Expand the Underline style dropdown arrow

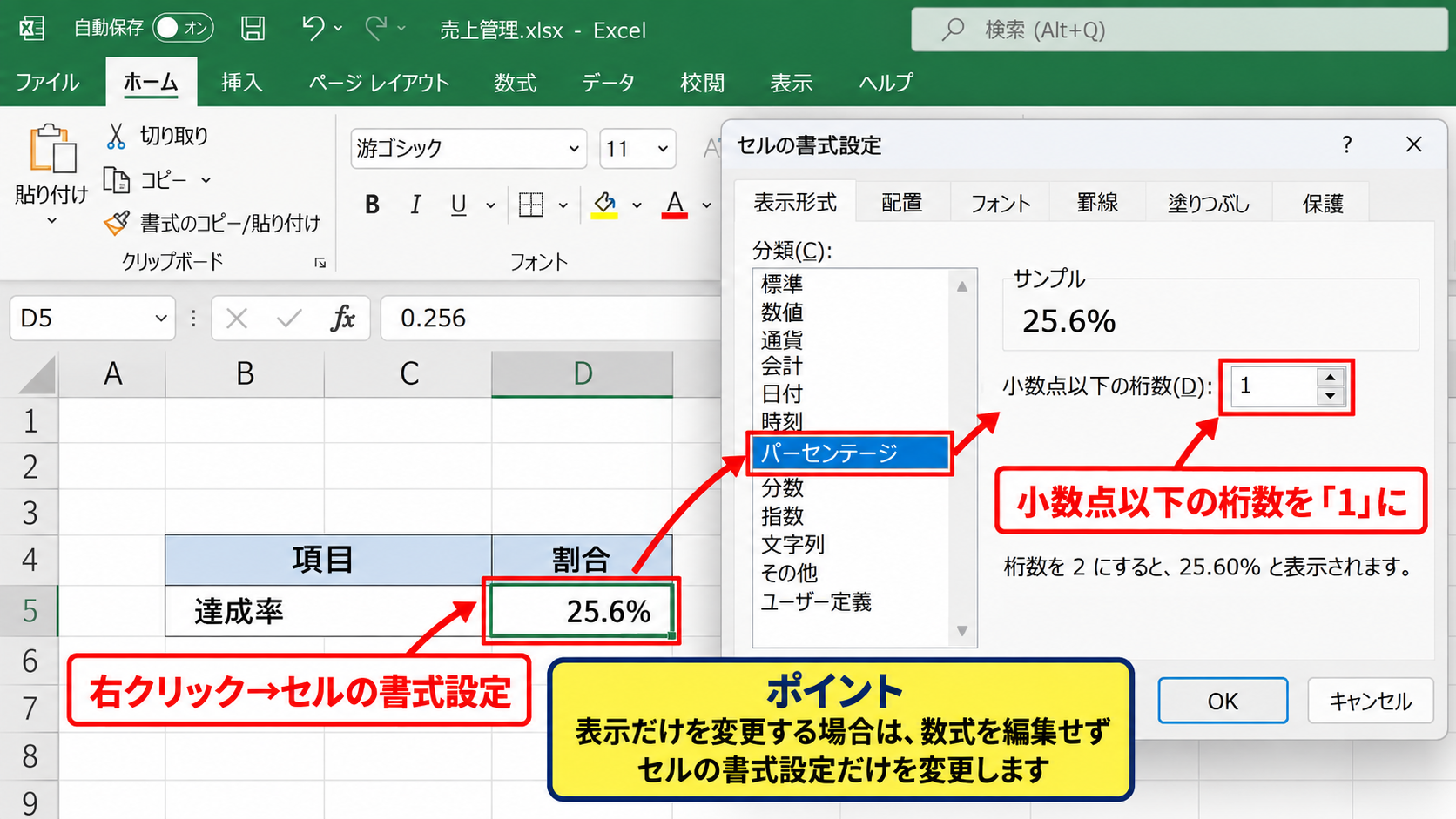490,205
